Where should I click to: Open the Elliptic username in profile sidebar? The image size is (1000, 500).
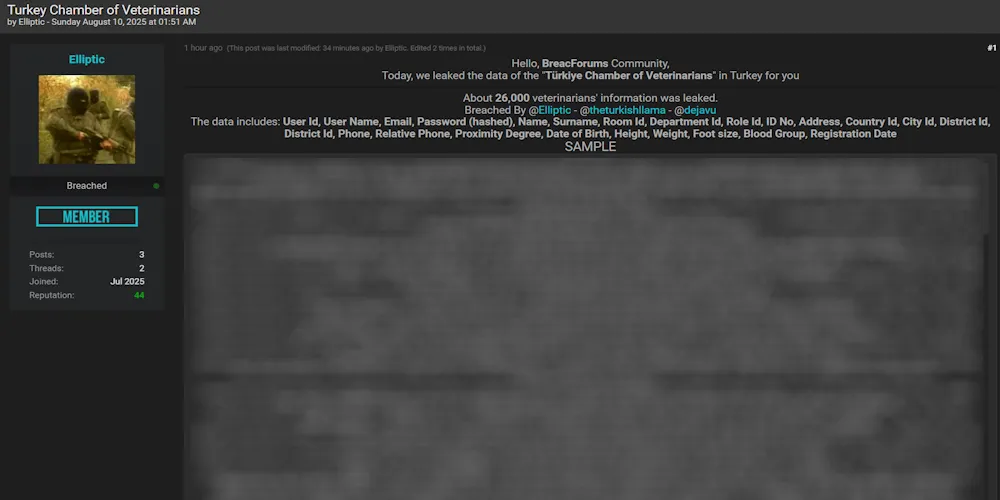coord(87,60)
